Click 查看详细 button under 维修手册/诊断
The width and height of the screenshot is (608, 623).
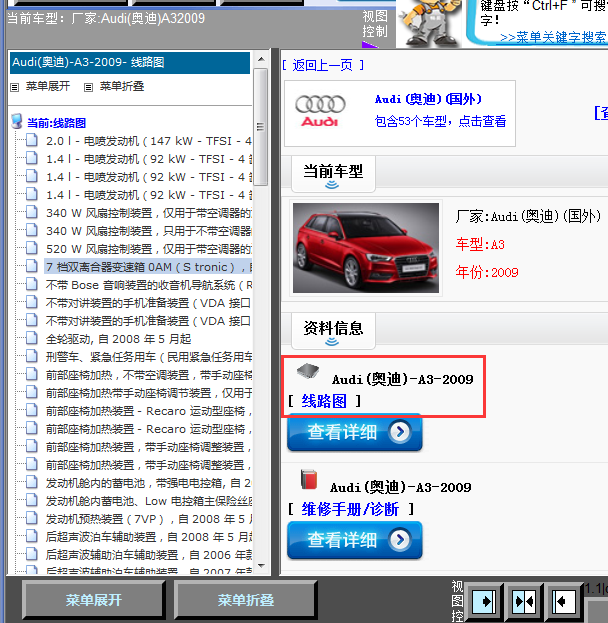[x=354, y=540]
